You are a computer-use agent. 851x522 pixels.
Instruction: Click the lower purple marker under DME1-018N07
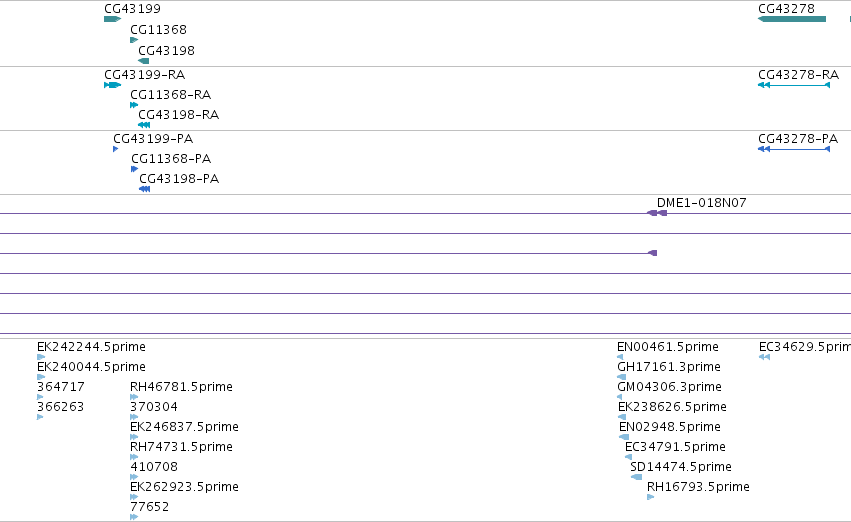(652, 253)
